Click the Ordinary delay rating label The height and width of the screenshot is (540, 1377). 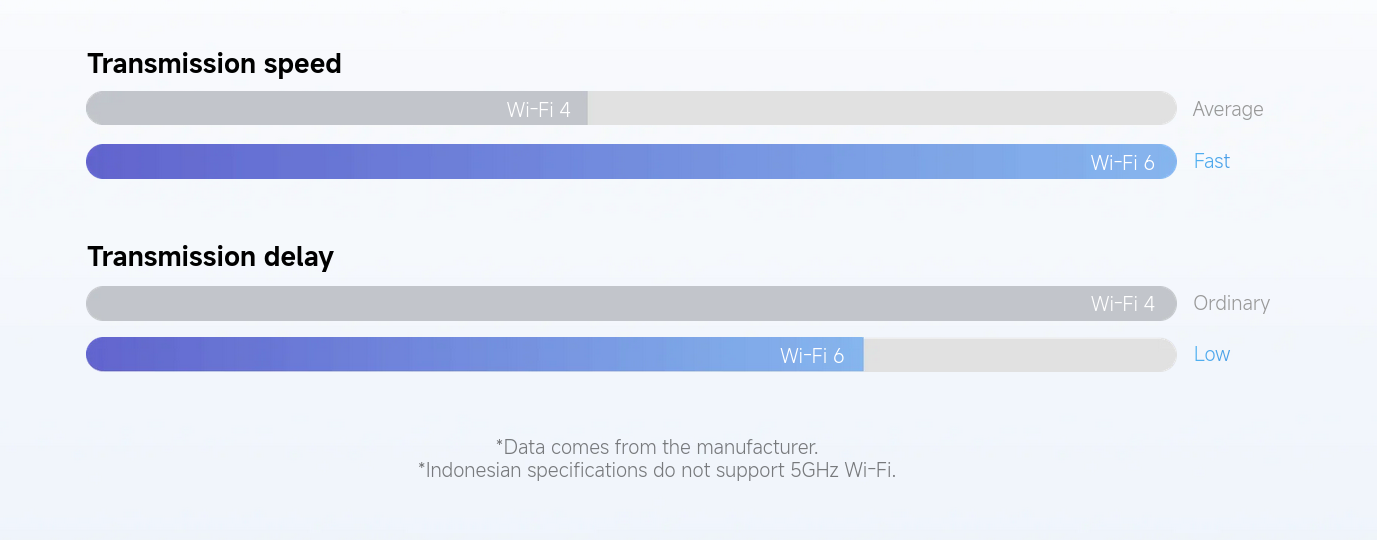1231,303
